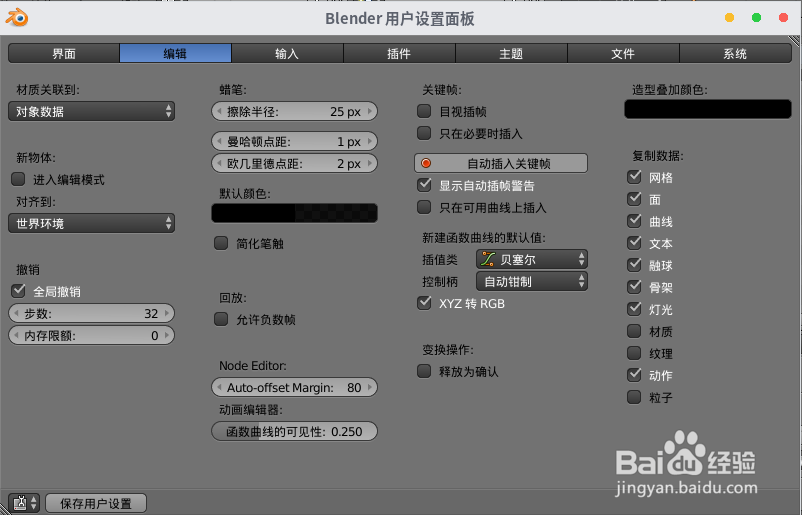Viewport: 802px width, 515px height.
Task: Click the 擦除半径 value field
Action: coord(295,111)
